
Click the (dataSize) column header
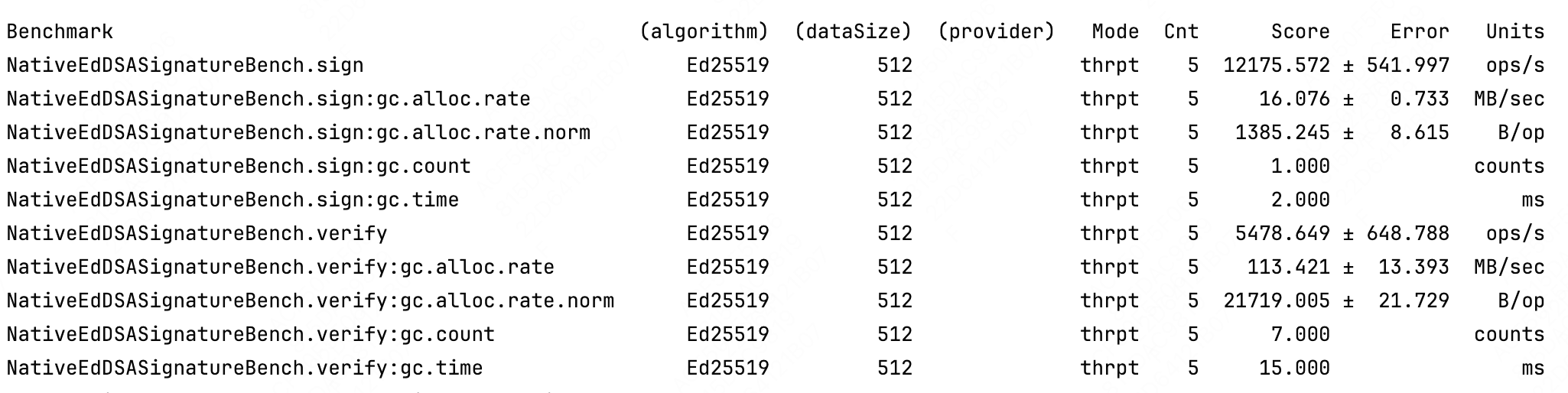(853, 31)
